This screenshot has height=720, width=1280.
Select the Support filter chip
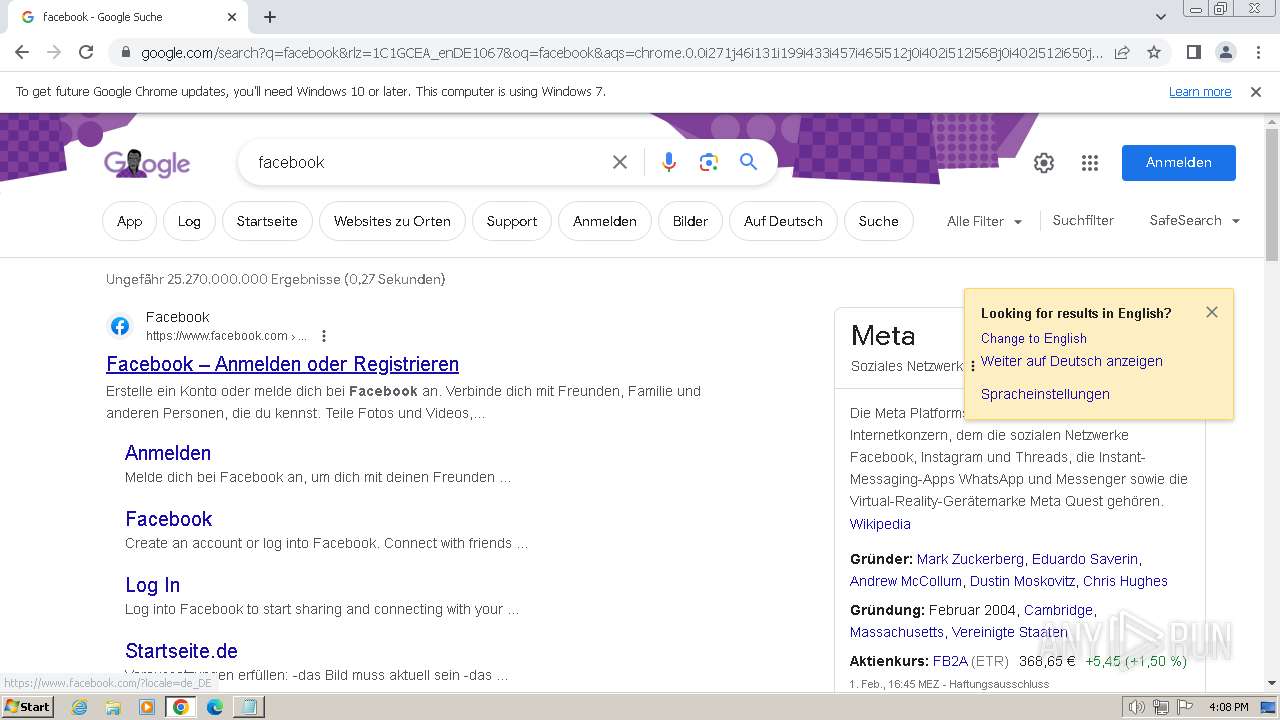click(x=512, y=221)
